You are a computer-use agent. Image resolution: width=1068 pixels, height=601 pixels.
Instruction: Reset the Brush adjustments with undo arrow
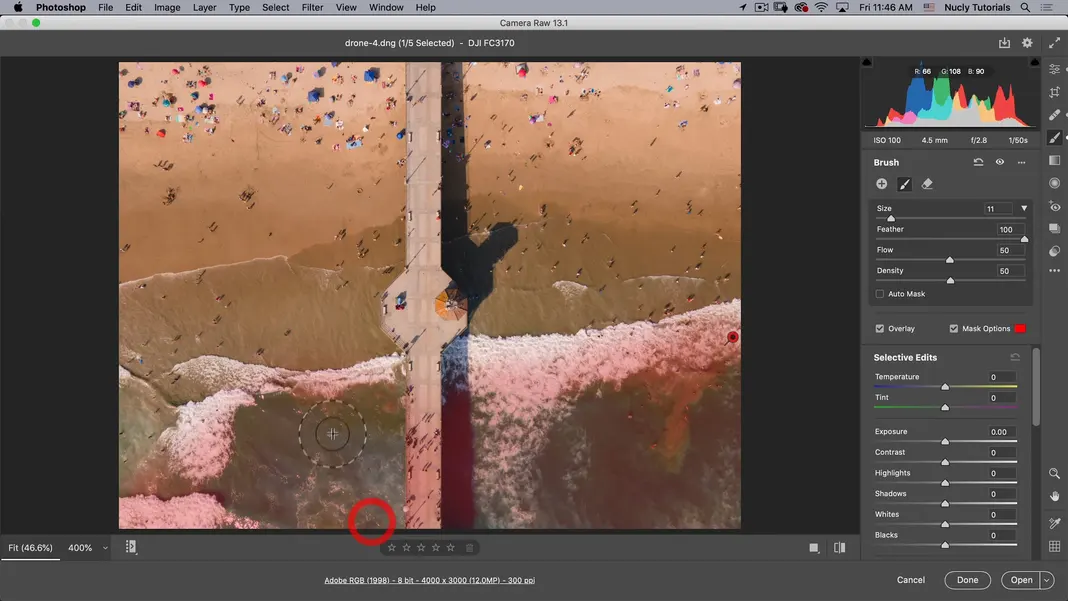(978, 162)
